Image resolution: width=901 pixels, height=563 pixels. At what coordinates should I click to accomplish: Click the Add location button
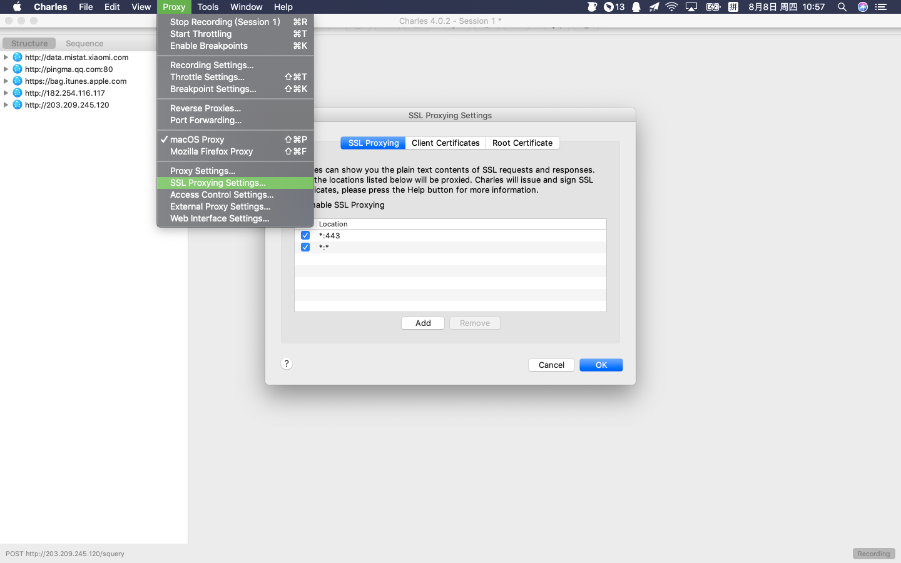(423, 323)
